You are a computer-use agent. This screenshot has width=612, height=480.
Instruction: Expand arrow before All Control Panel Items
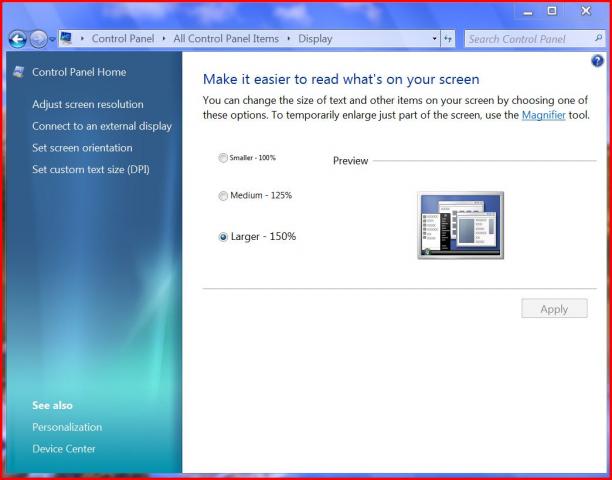click(x=164, y=39)
